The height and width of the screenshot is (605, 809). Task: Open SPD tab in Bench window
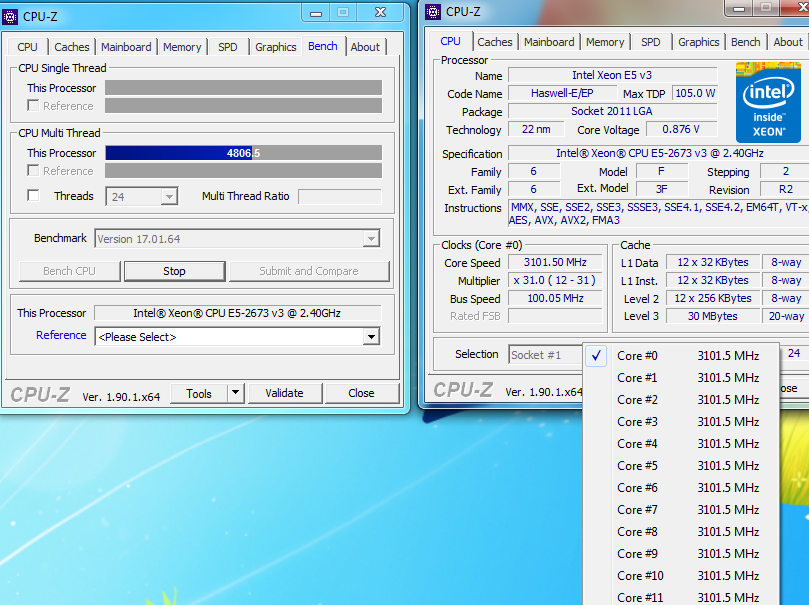(228, 47)
